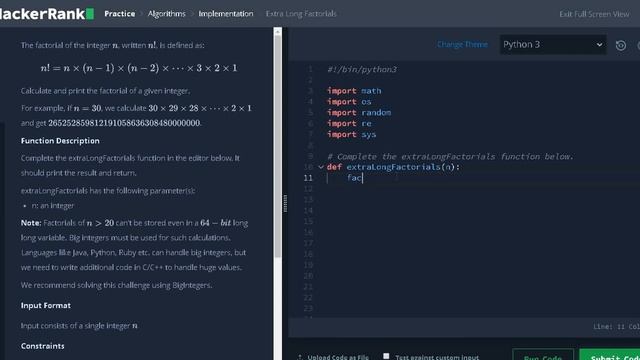Click the HackerRank logo
Screen dimensions: 640x360
47,14
